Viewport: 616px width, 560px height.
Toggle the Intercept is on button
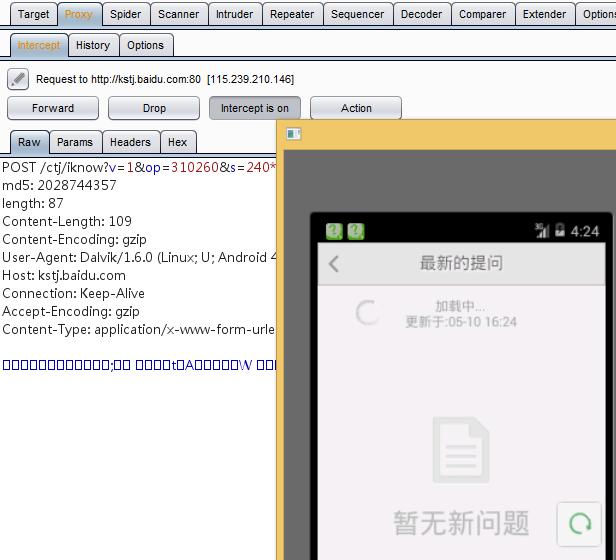tap(255, 108)
